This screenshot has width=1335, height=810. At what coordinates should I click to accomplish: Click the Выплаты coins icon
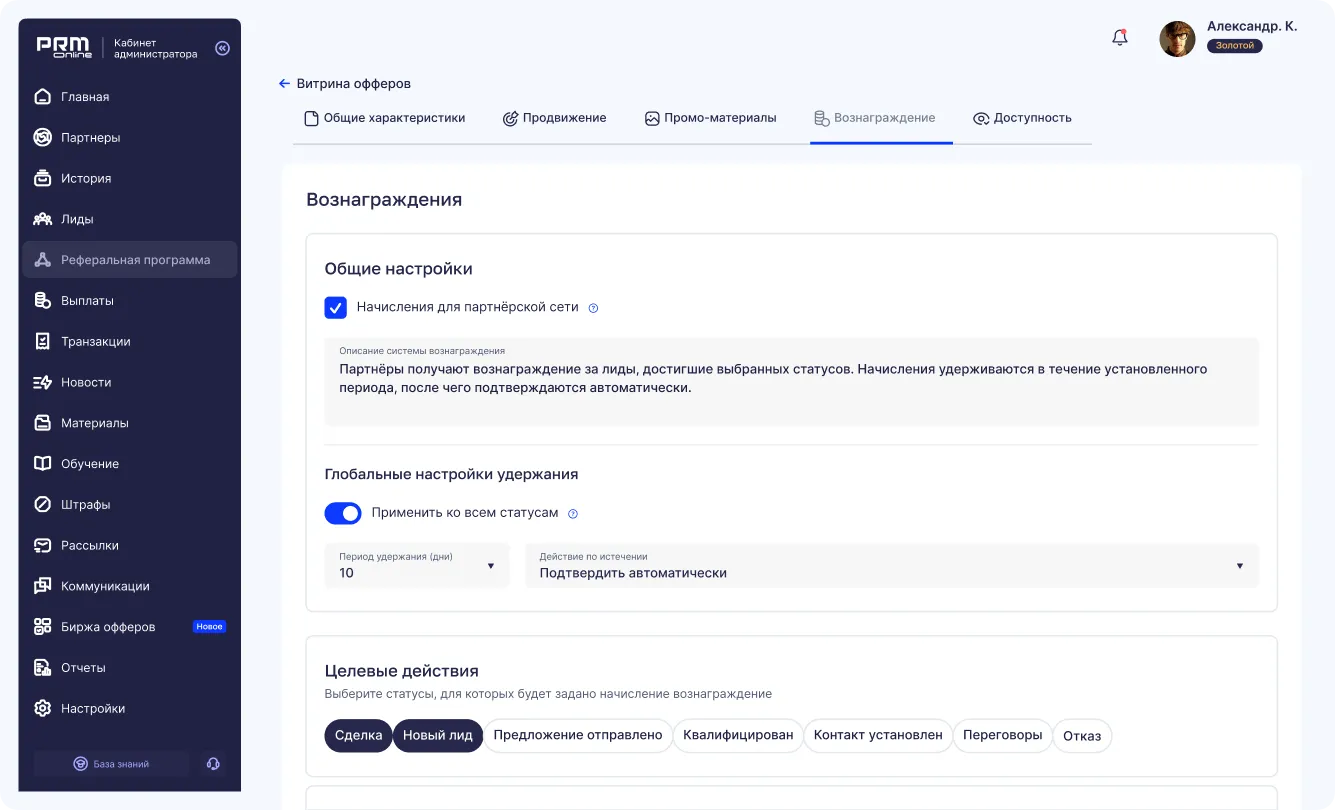42,301
